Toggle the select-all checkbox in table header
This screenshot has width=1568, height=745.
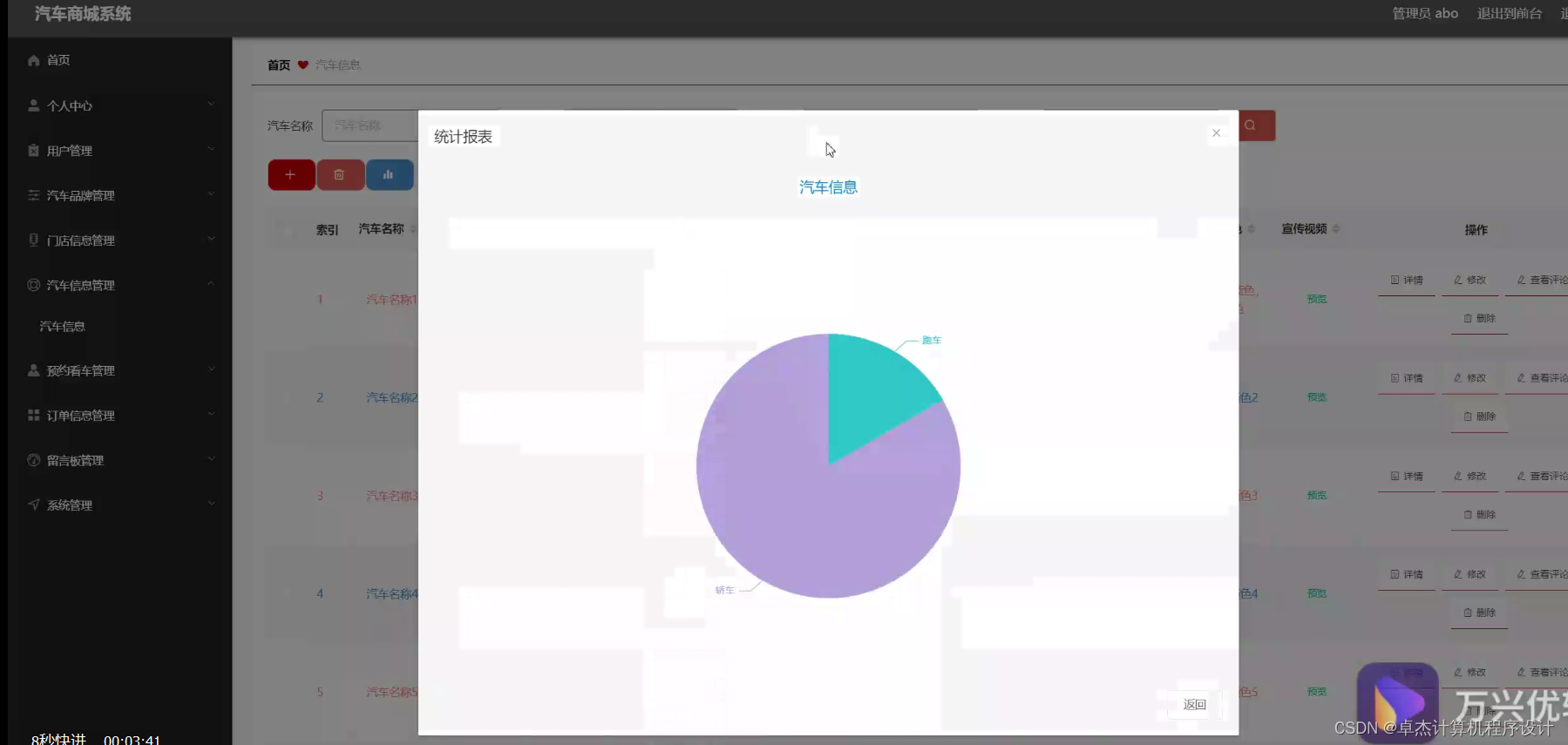[x=288, y=230]
